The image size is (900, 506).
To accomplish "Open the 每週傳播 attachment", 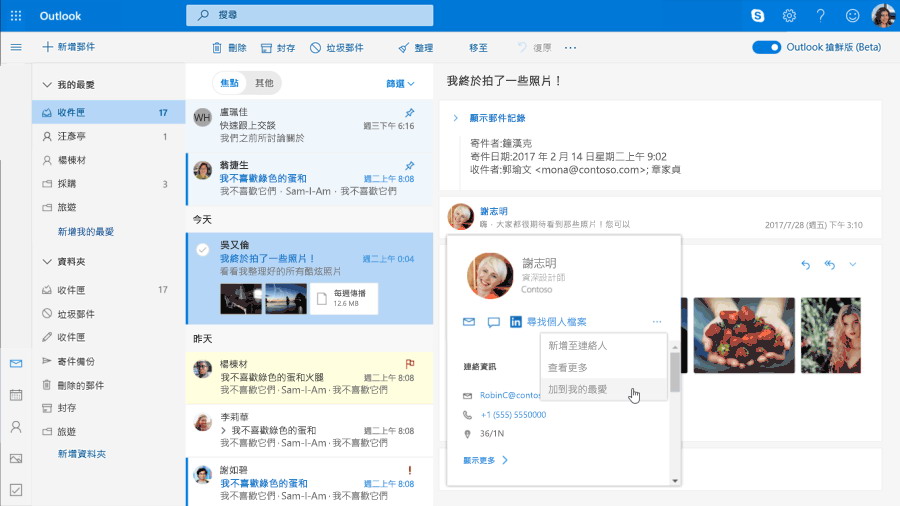I will [x=344, y=298].
